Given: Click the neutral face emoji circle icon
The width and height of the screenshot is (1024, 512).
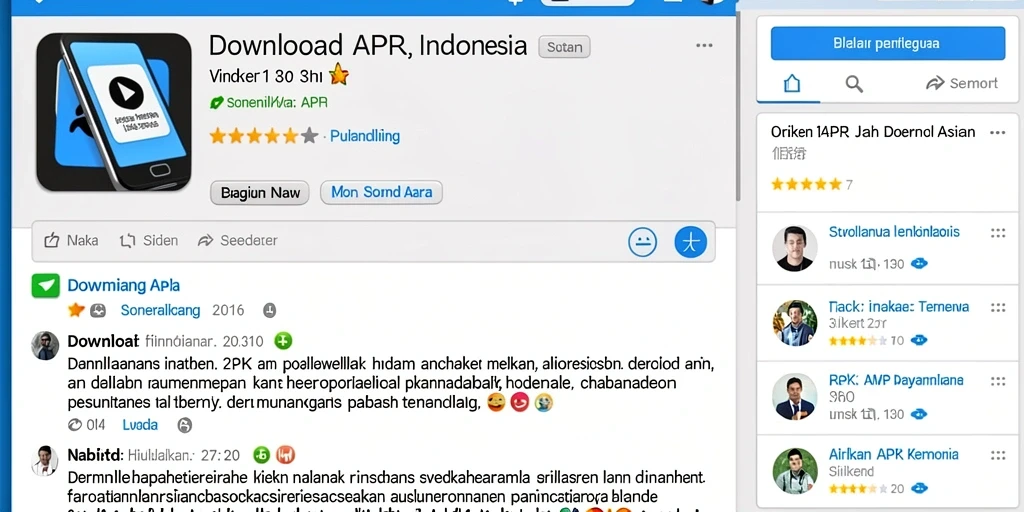Looking at the screenshot, I should pyautogui.click(x=643, y=242).
